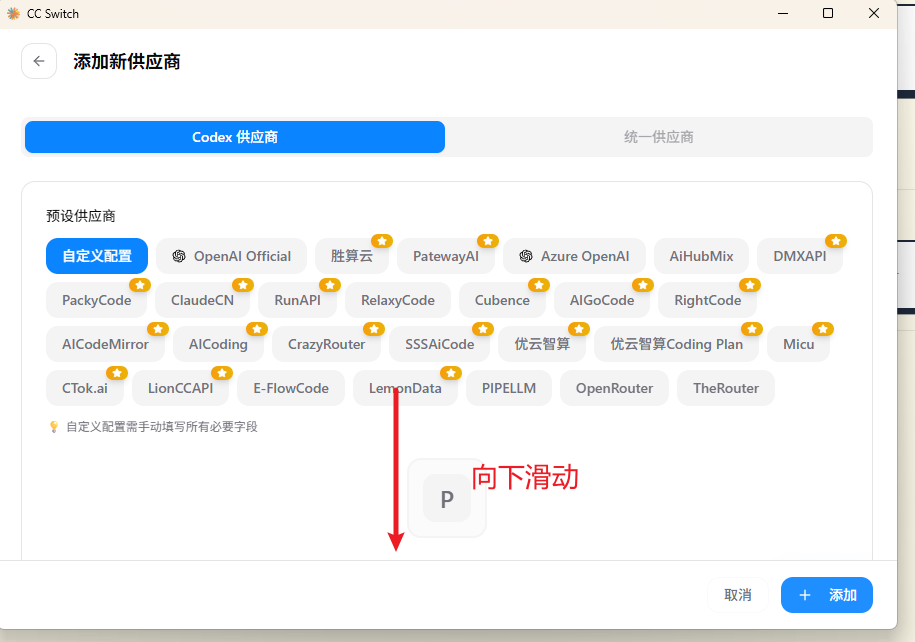Pick the CrazyRouter preset
The image size is (915, 642).
(326, 344)
